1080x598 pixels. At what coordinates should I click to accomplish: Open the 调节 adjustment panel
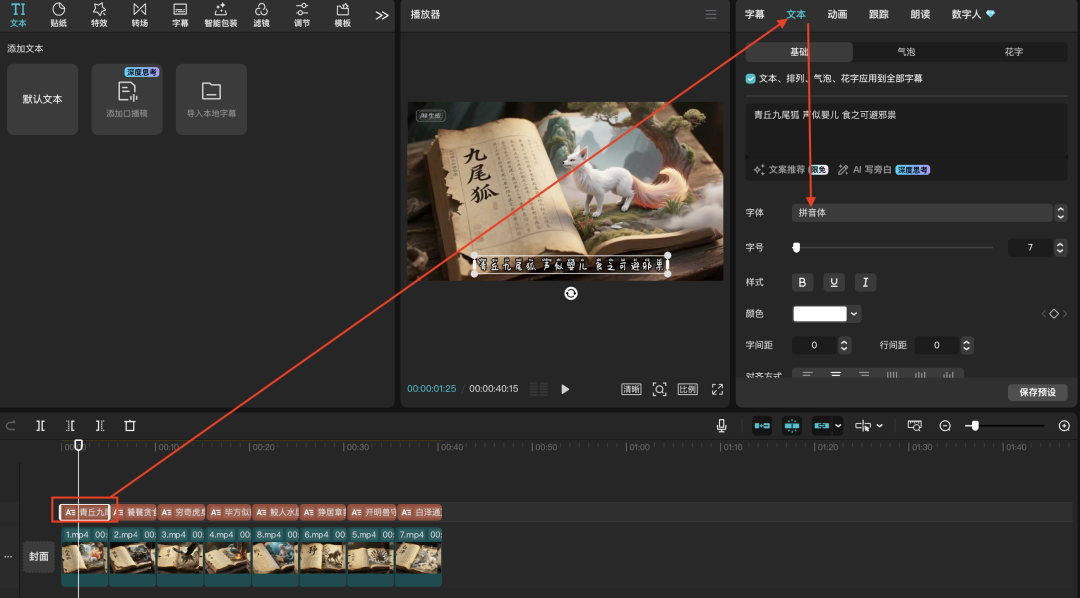[x=302, y=14]
